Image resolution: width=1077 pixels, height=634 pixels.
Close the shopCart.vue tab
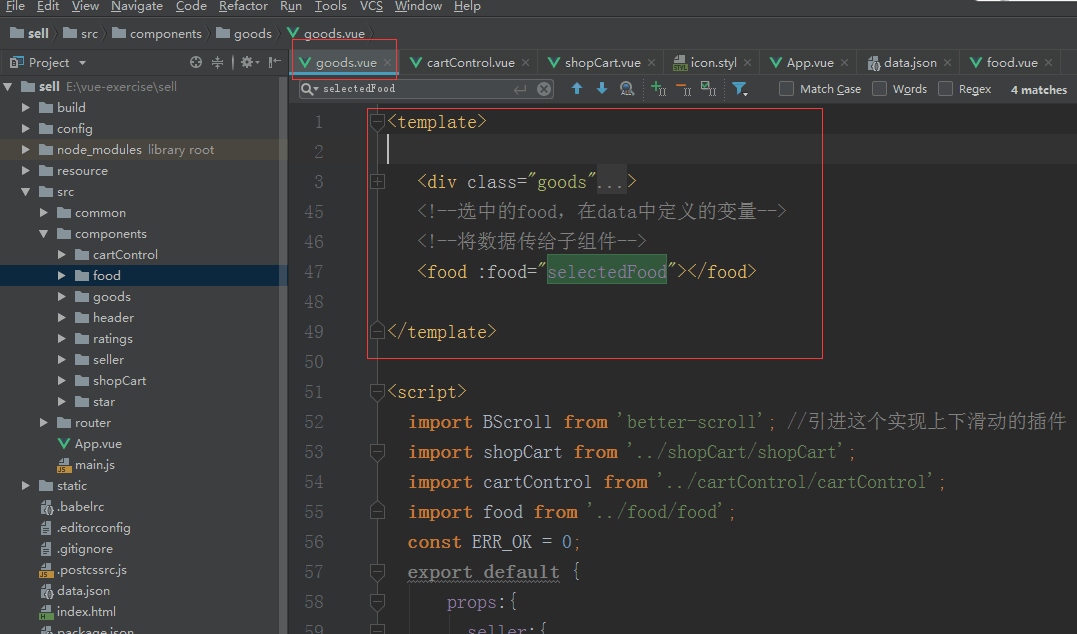pyautogui.click(x=651, y=63)
